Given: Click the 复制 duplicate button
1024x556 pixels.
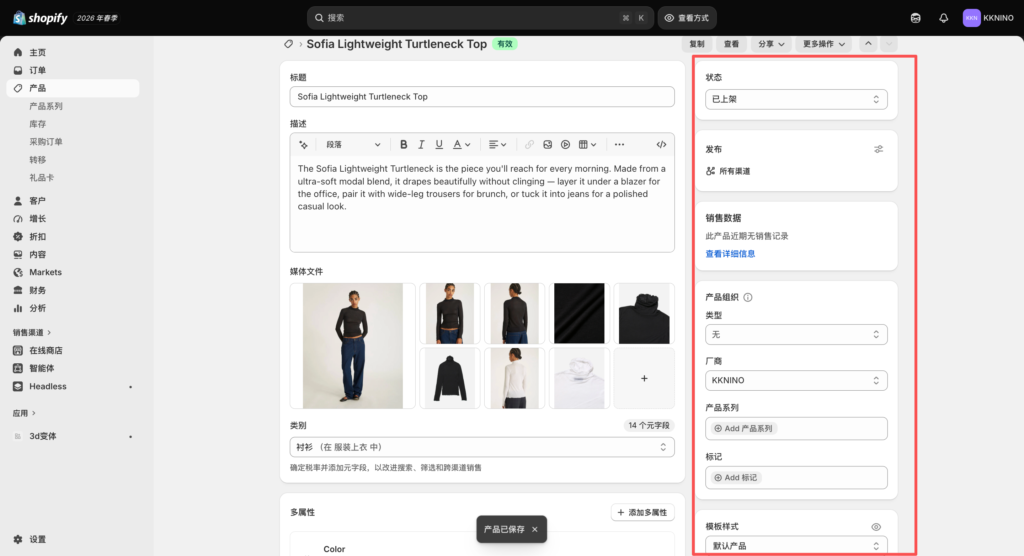Looking at the screenshot, I should point(697,44).
